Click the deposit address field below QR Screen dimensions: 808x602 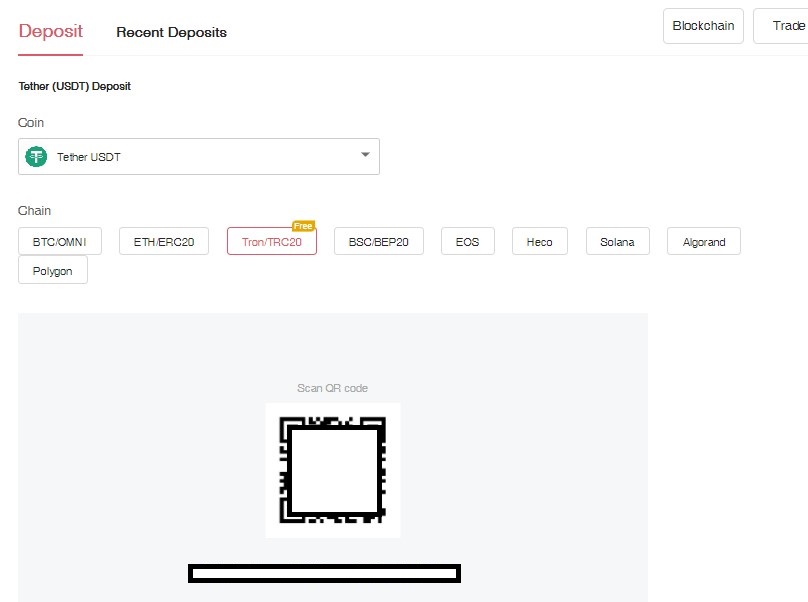(324, 573)
